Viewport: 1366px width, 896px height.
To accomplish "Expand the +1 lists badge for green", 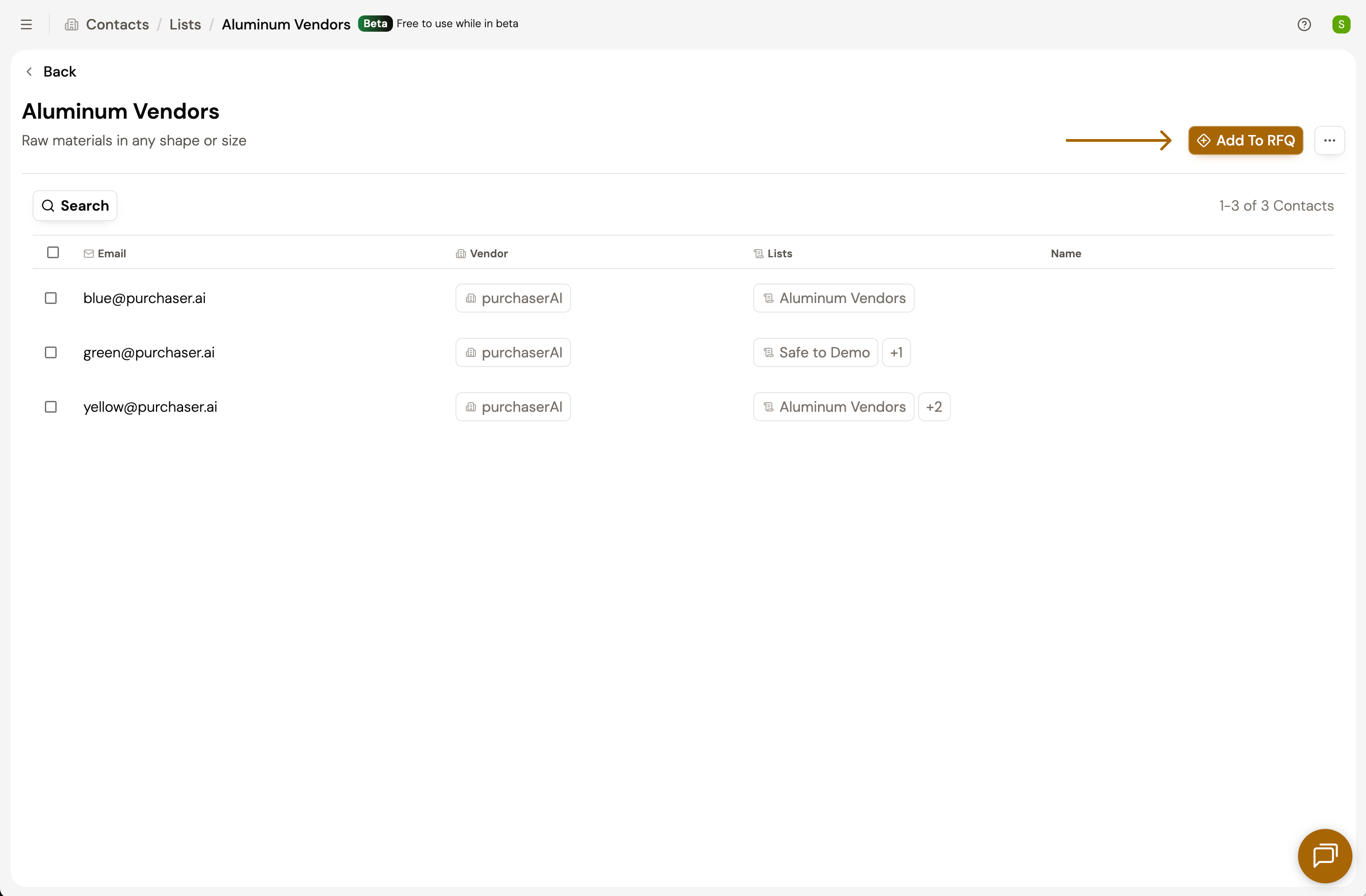I will click(x=896, y=352).
